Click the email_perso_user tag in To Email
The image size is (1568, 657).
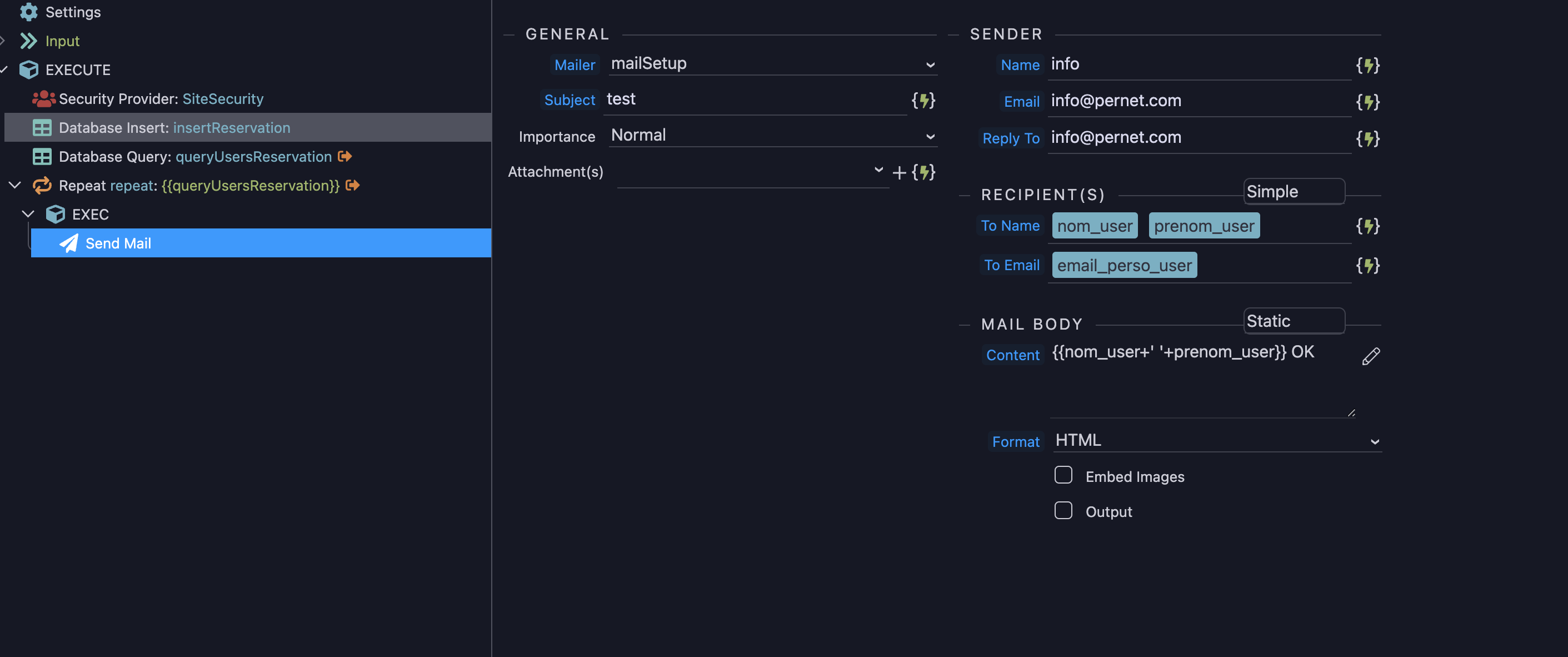[1124, 266]
